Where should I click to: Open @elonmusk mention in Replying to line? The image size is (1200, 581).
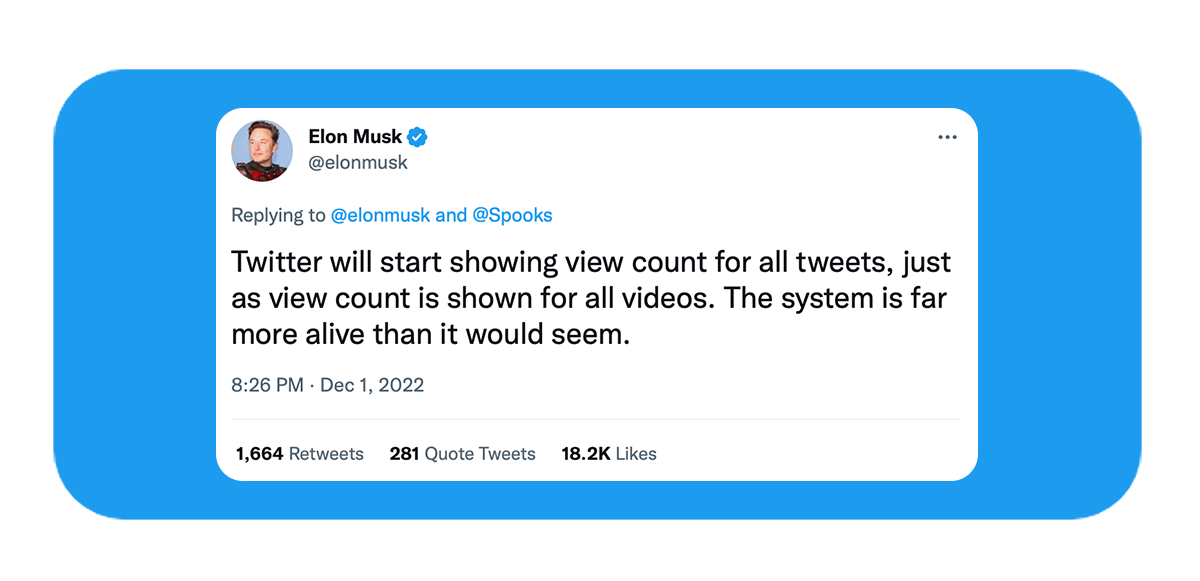pyautogui.click(x=381, y=215)
